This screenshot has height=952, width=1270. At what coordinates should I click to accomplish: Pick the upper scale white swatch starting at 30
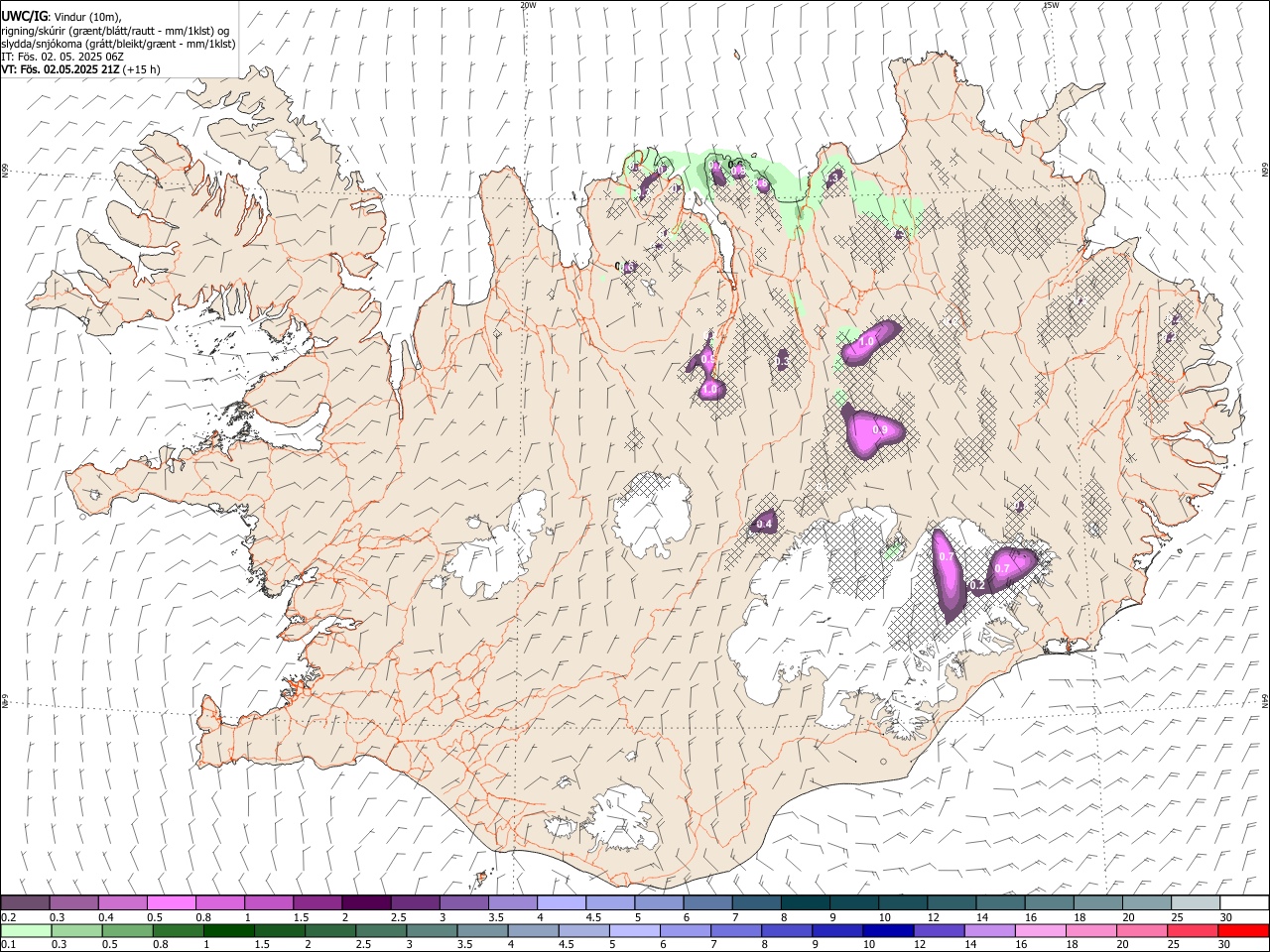(x=1244, y=902)
